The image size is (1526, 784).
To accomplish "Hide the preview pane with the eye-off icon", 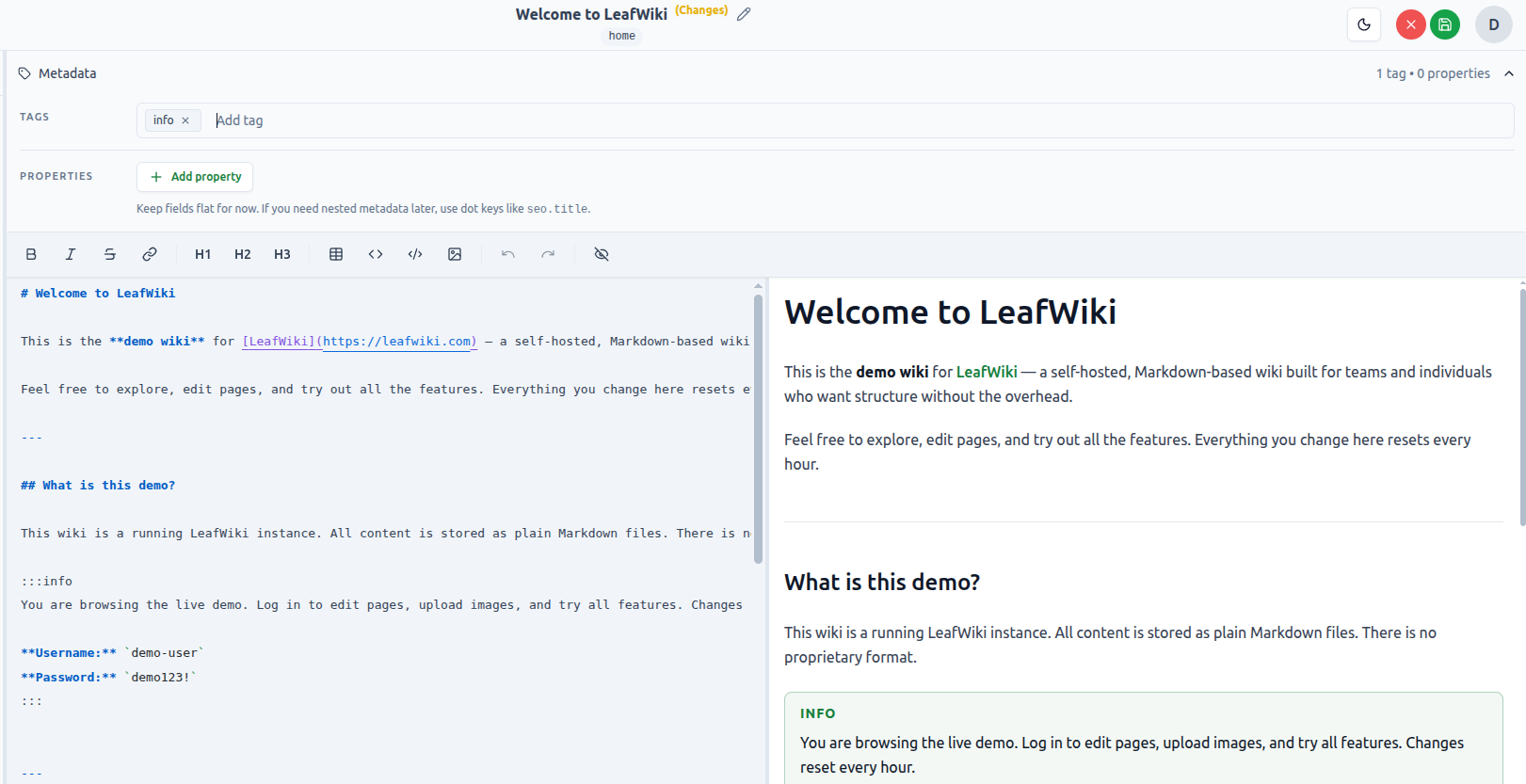I will pyautogui.click(x=602, y=254).
